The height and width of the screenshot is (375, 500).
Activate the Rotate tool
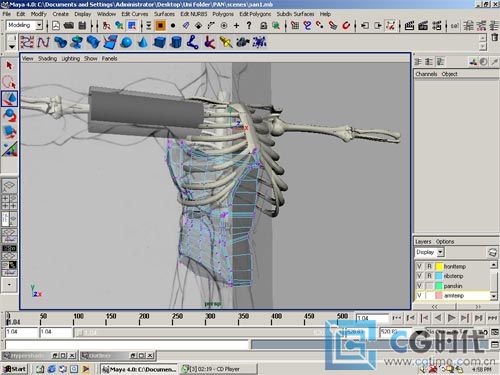[x=9, y=115]
